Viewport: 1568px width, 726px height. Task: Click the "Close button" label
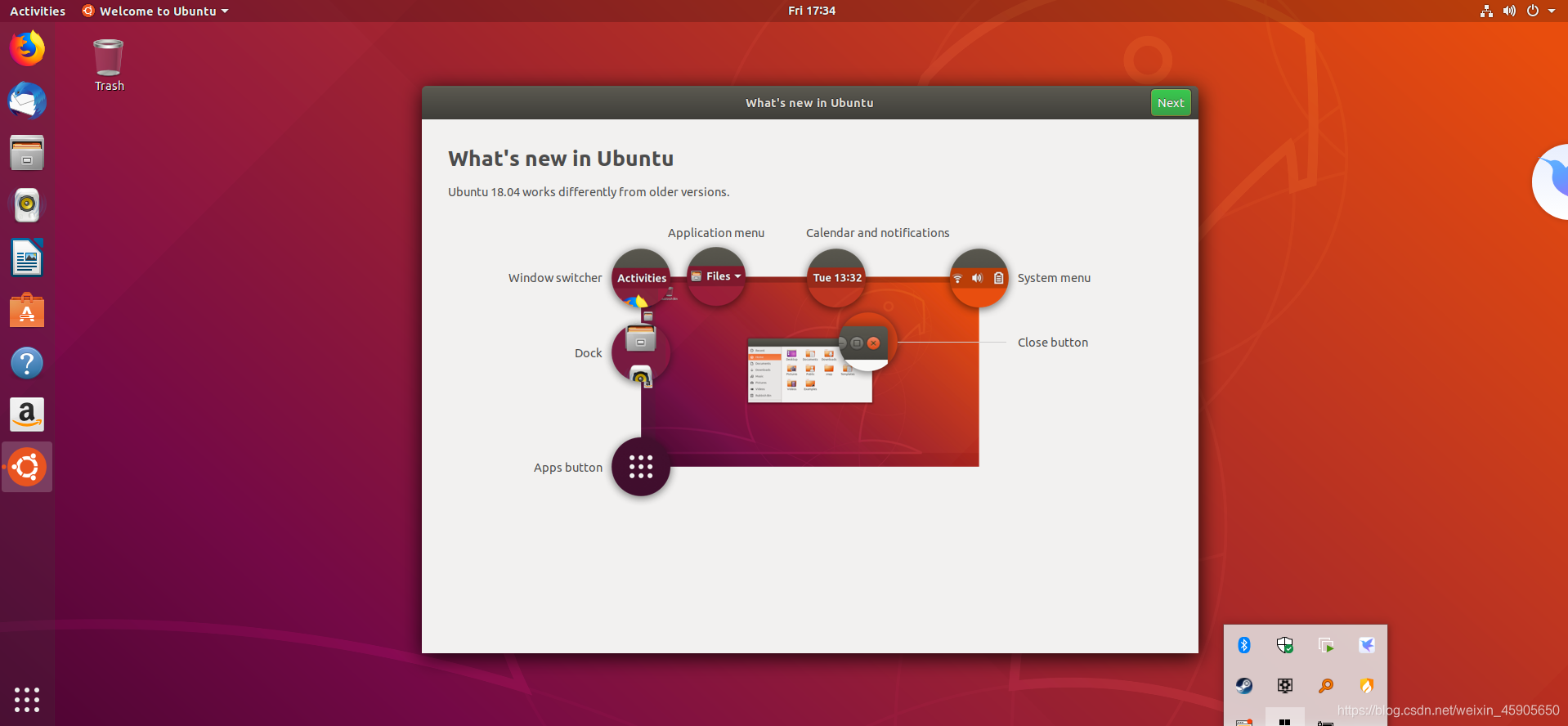click(1053, 343)
